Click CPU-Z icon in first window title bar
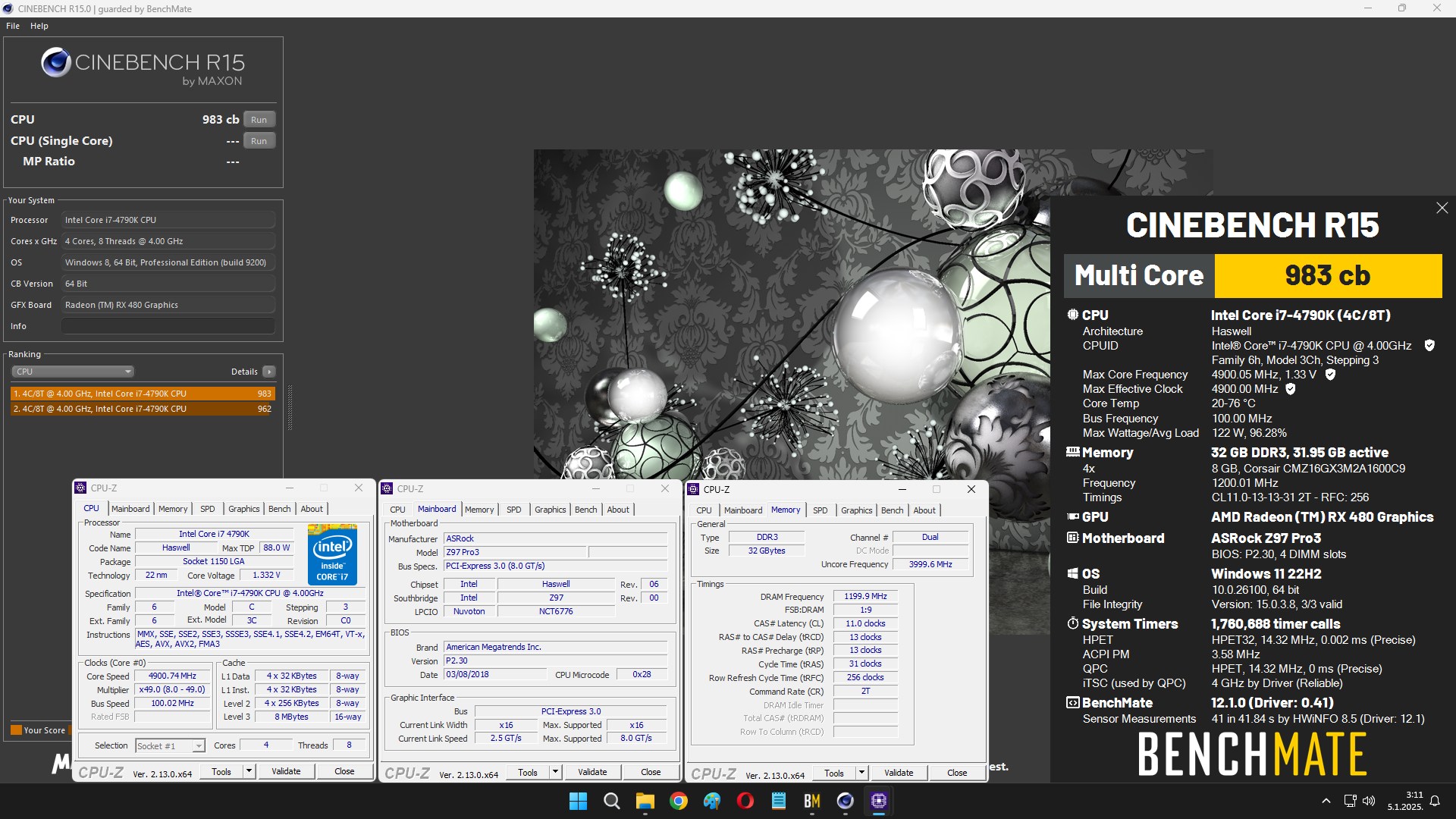The height and width of the screenshot is (819, 1456). point(82,488)
